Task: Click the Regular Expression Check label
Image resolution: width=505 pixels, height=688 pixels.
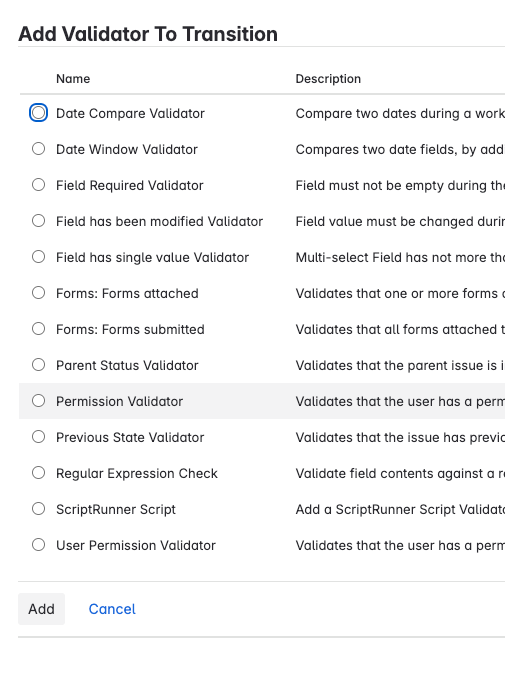Action: click(137, 473)
